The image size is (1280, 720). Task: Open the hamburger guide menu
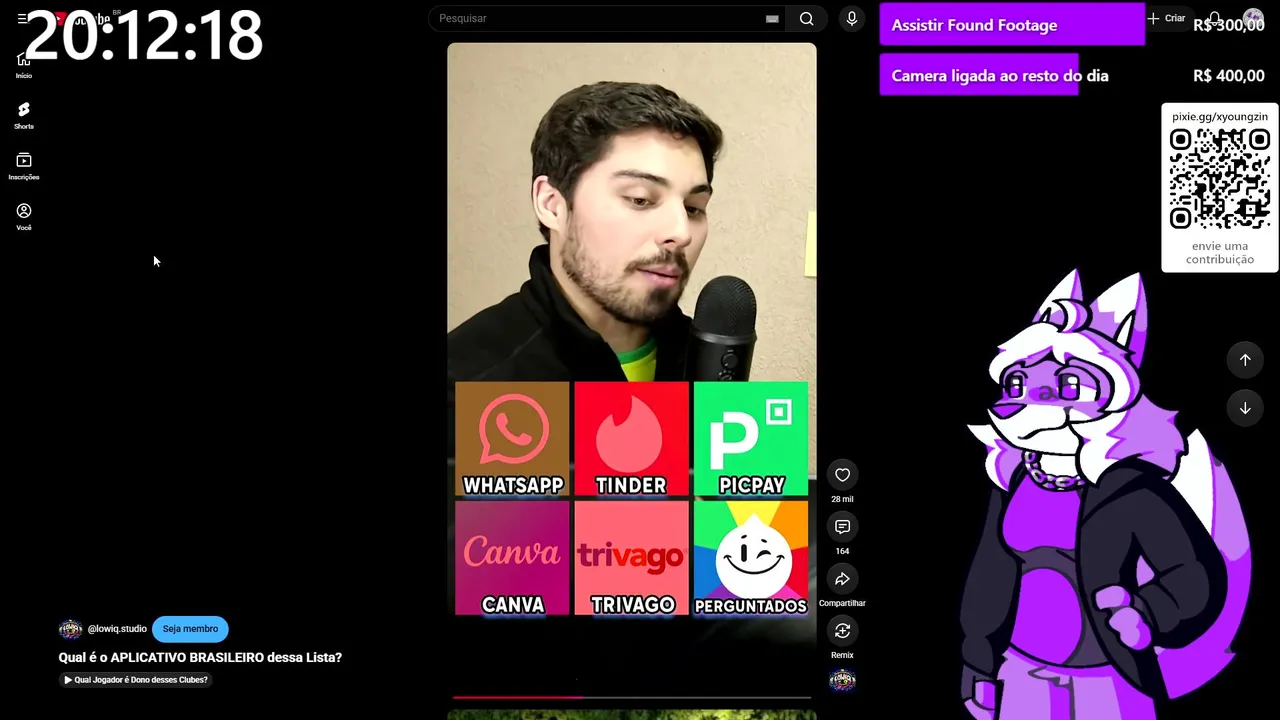point(21,18)
